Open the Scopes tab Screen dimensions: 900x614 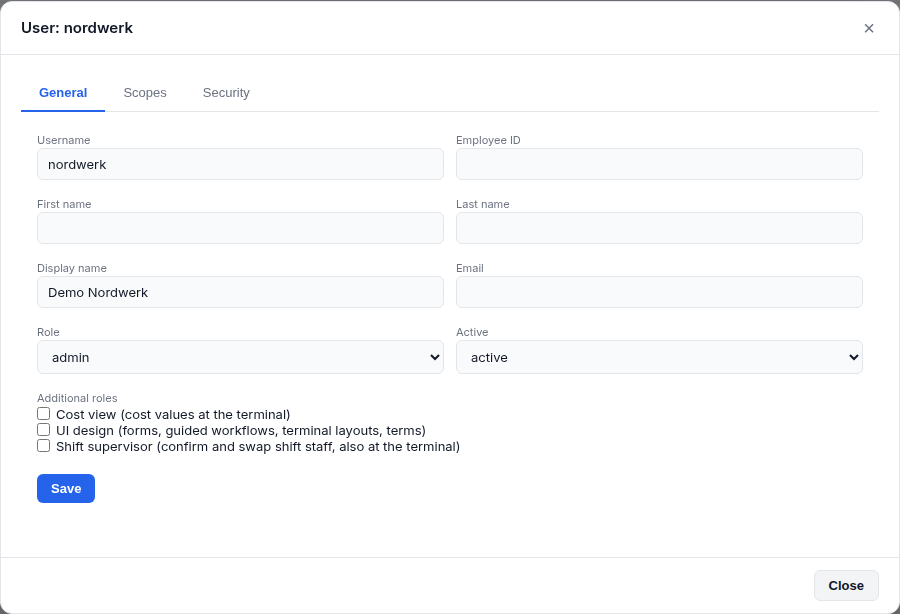pyautogui.click(x=145, y=93)
